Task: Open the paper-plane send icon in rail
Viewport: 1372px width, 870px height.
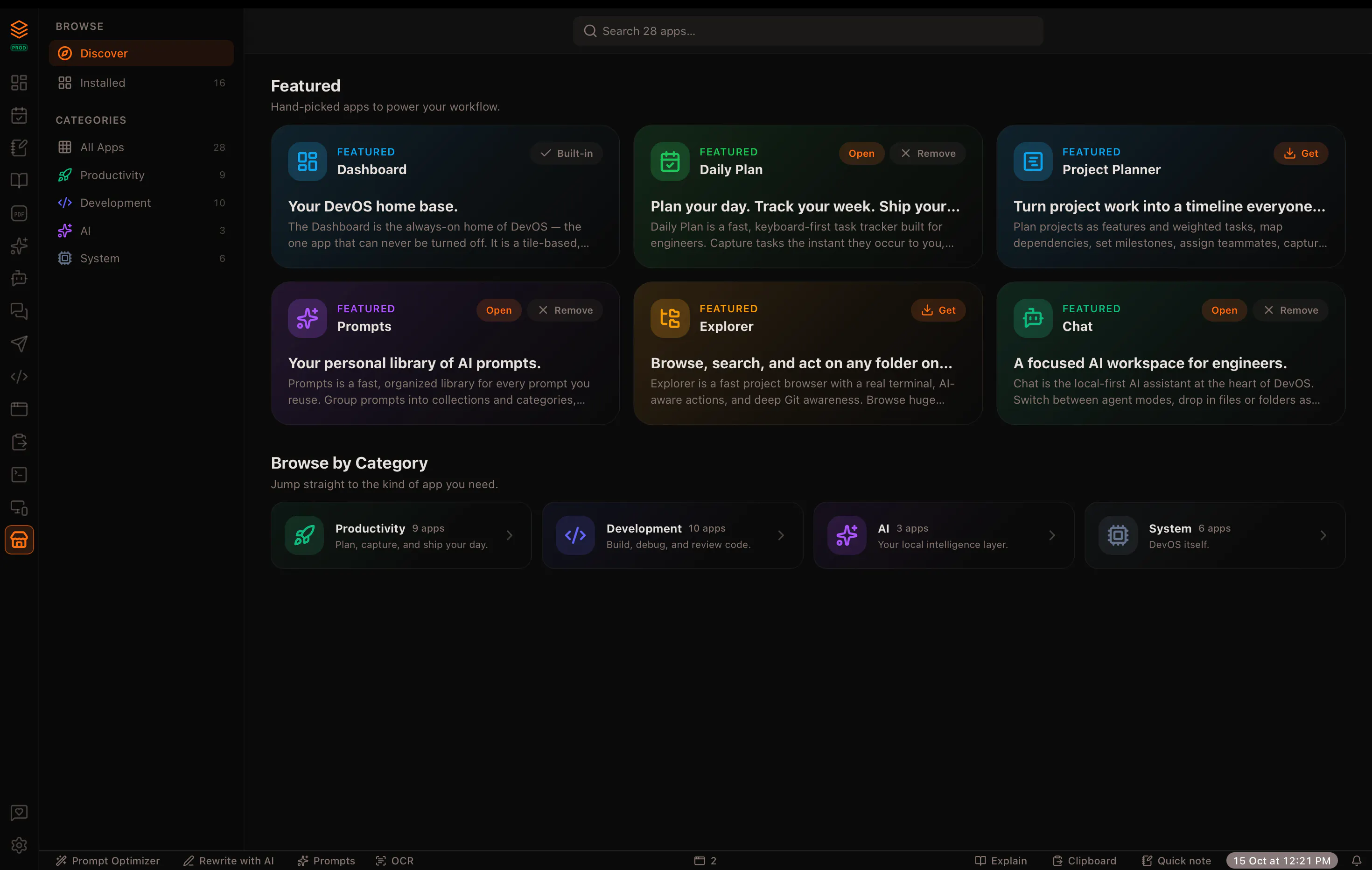Action: click(19, 344)
